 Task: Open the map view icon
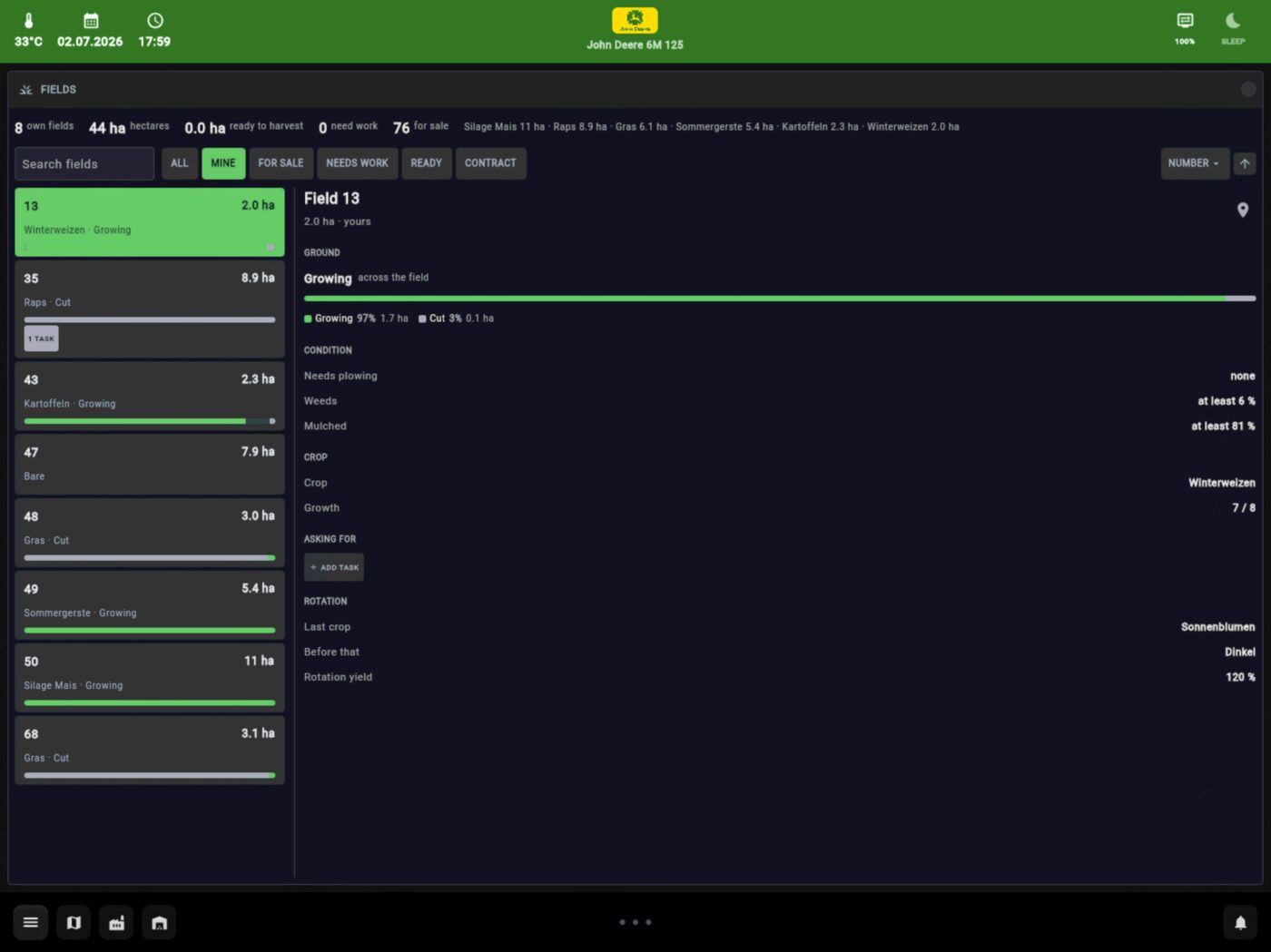[74, 923]
